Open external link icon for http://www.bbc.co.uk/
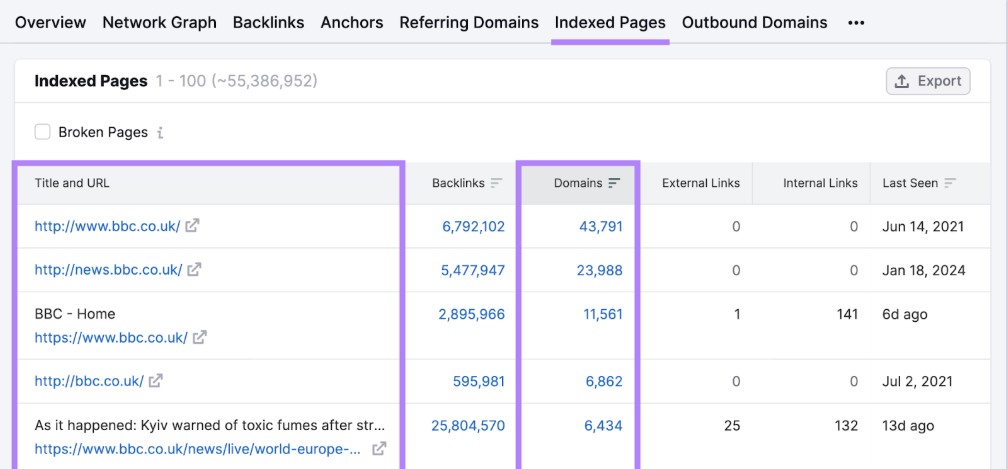This screenshot has height=469, width=1007. tap(192, 226)
